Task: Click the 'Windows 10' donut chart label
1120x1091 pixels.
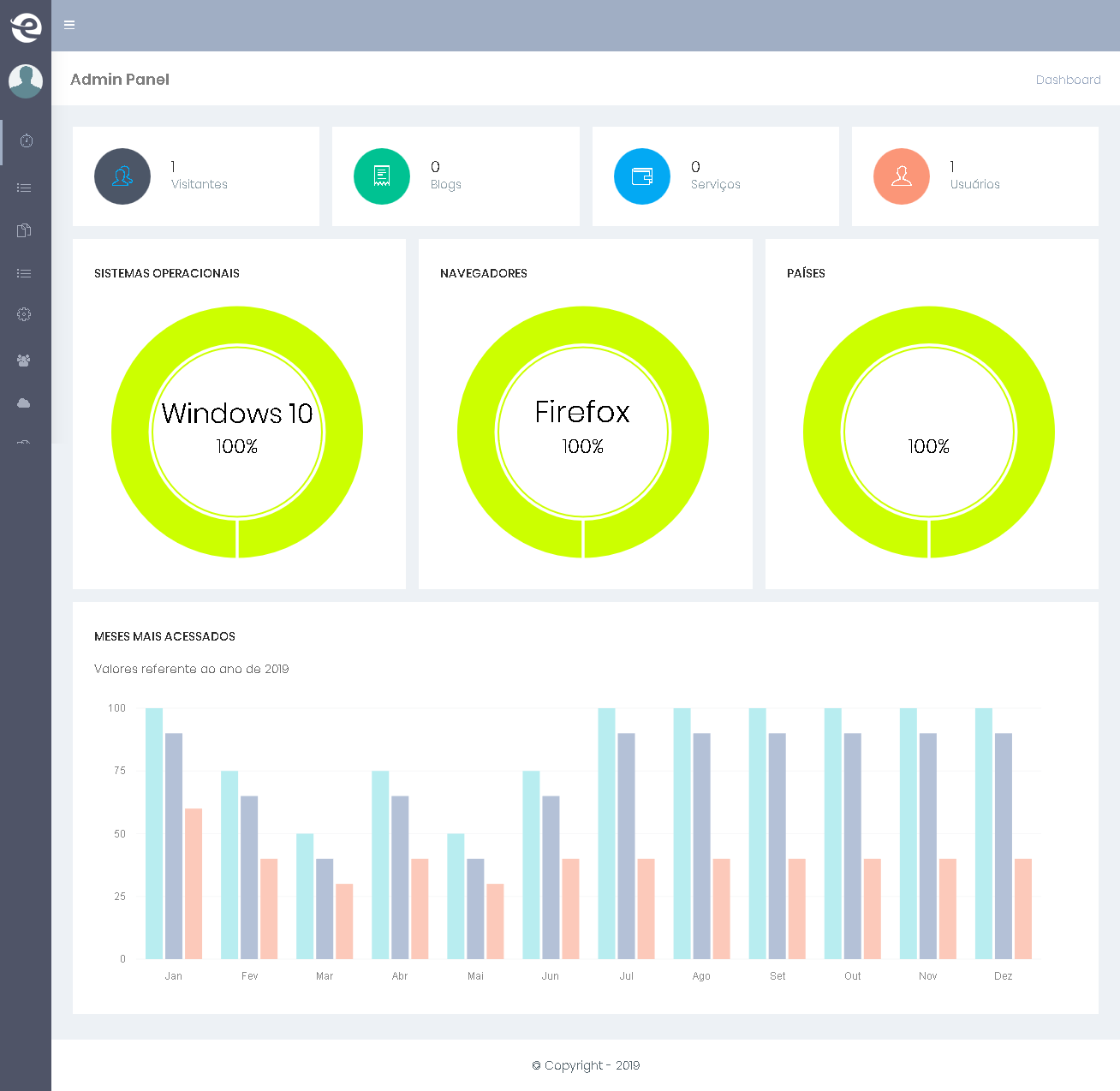Action: coord(237,414)
